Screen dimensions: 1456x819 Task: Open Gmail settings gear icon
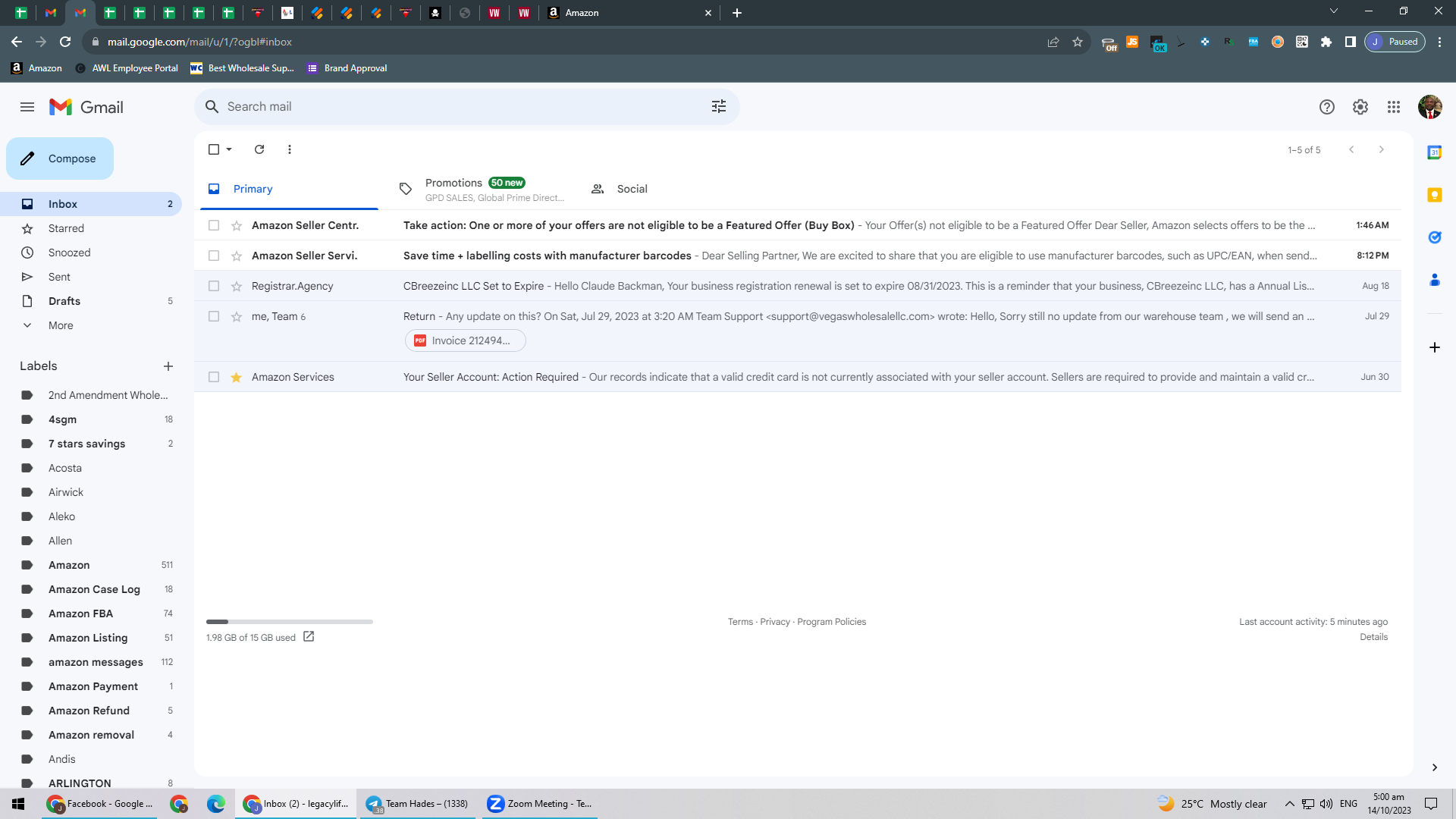(x=1360, y=107)
